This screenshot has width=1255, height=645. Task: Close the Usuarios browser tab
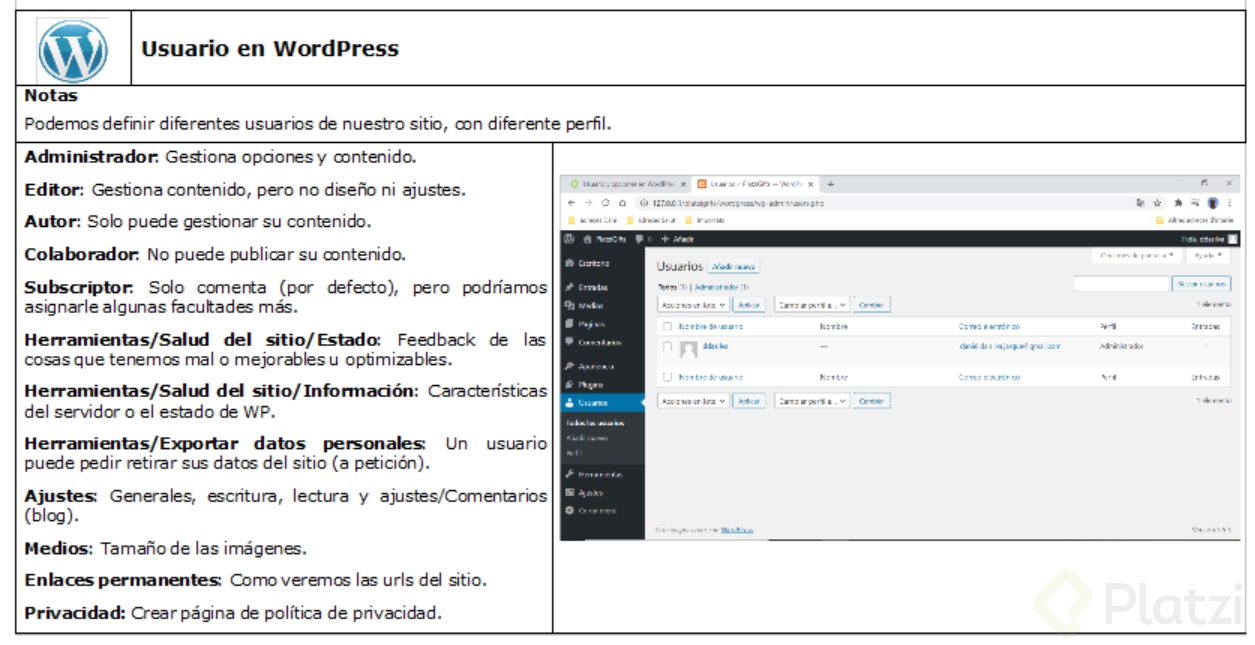click(x=811, y=185)
